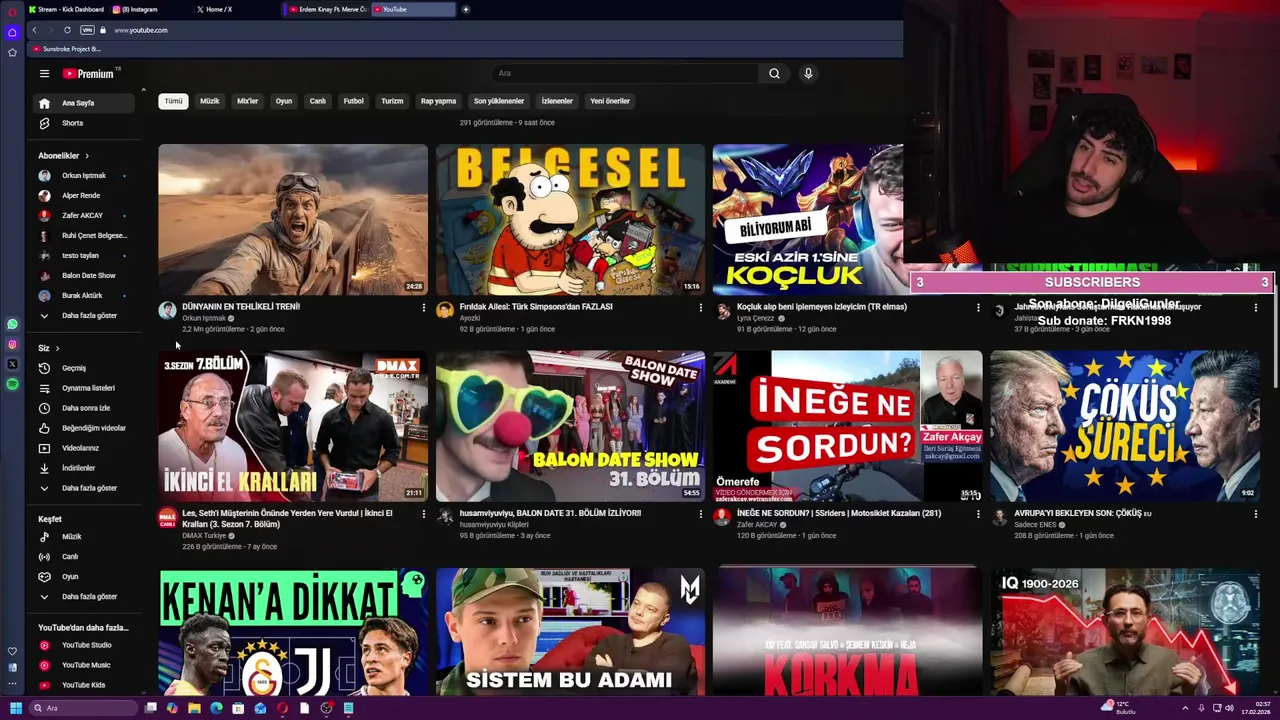Play the BELGESEL Fırıldak Ailesi thumbnail
The image size is (1280, 720).
[570, 220]
